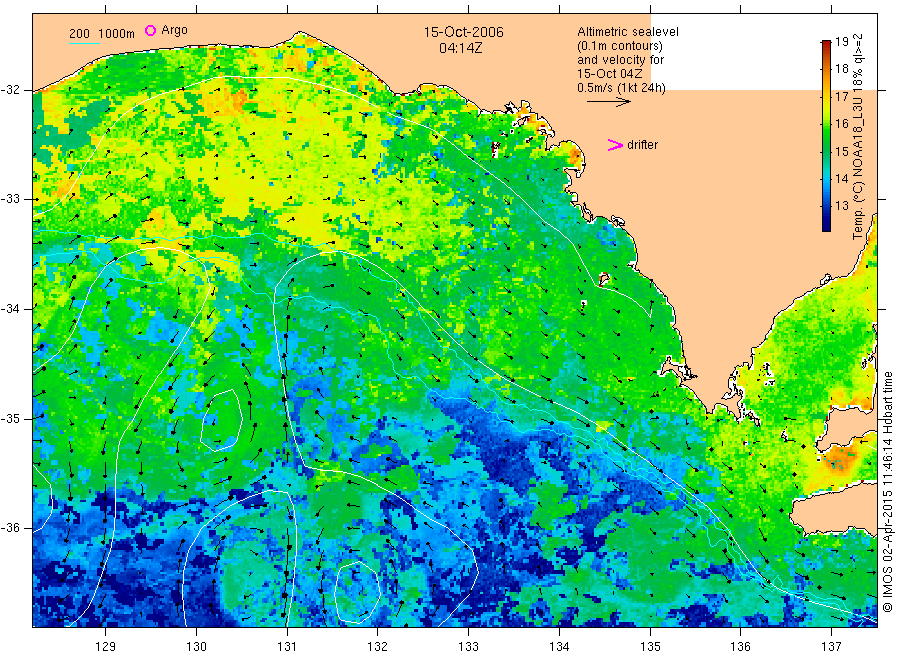Click the 0.5m/s velocity scale arrow
The image size is (900, 660).
click(608, 102)
